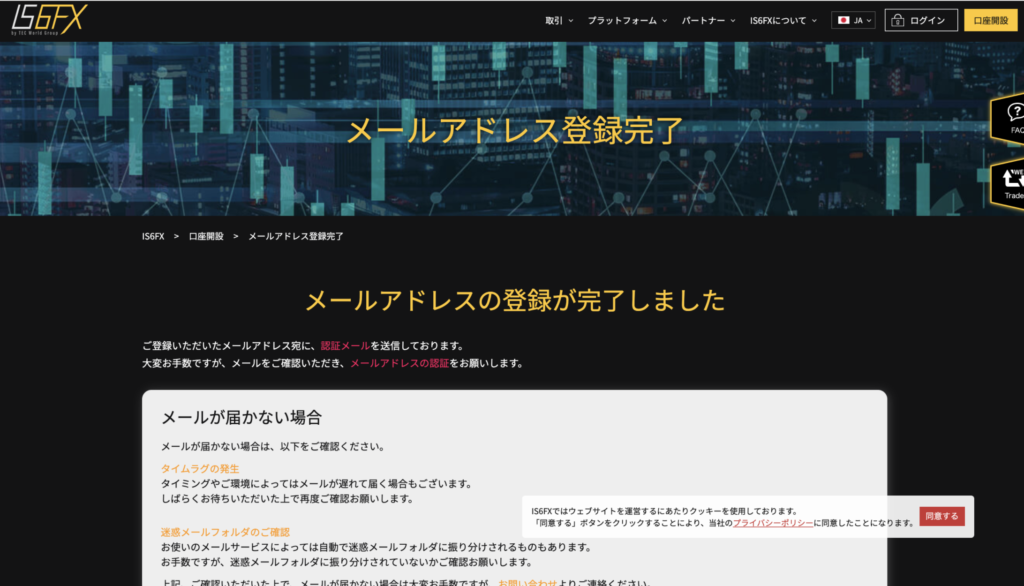This screenshot has height=586, width=1024.
Task: Click the line starting お手数ですが、迷惑メールフォルダに
Action: (348, 562)
